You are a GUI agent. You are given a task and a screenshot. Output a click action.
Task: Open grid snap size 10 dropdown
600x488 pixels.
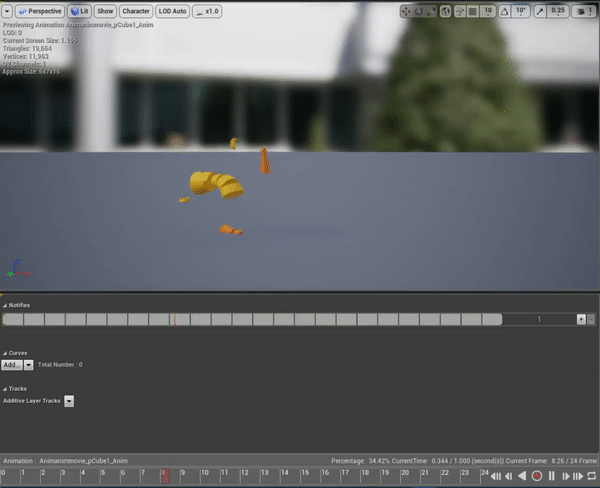(x=488, y=11)
